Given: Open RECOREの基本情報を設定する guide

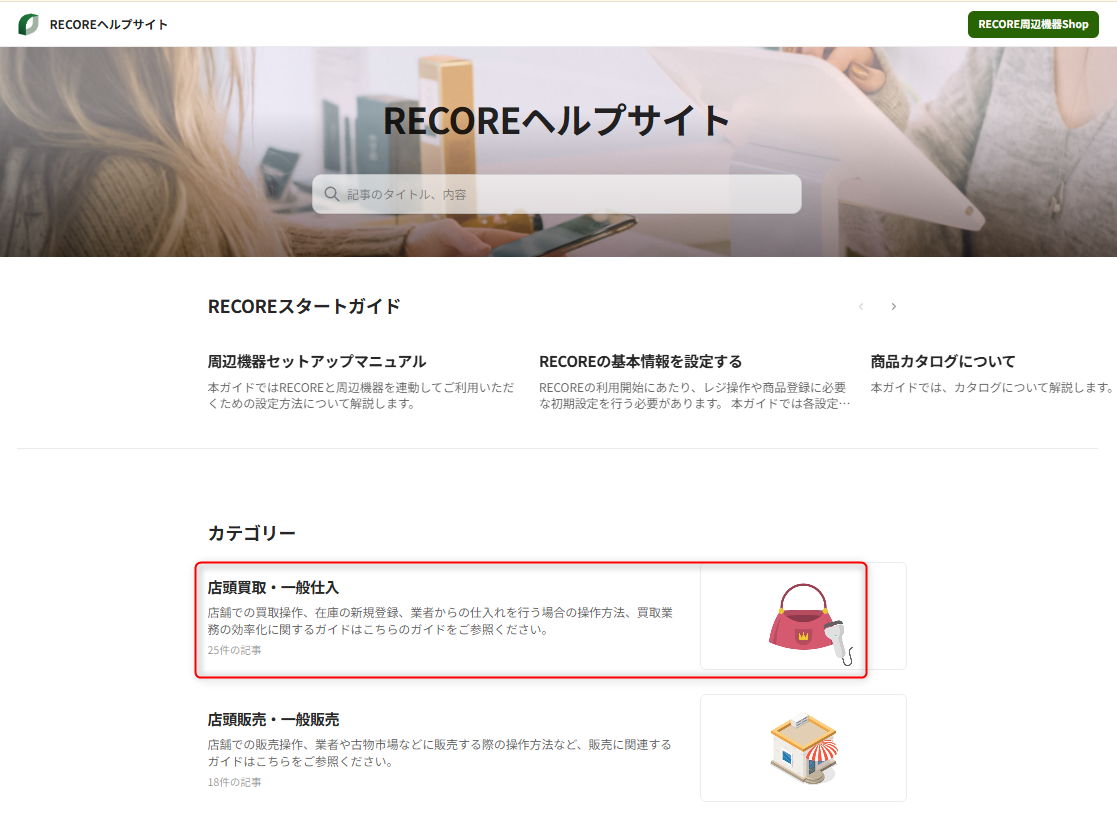Looking at the screenshot, I should pos(640,361).
